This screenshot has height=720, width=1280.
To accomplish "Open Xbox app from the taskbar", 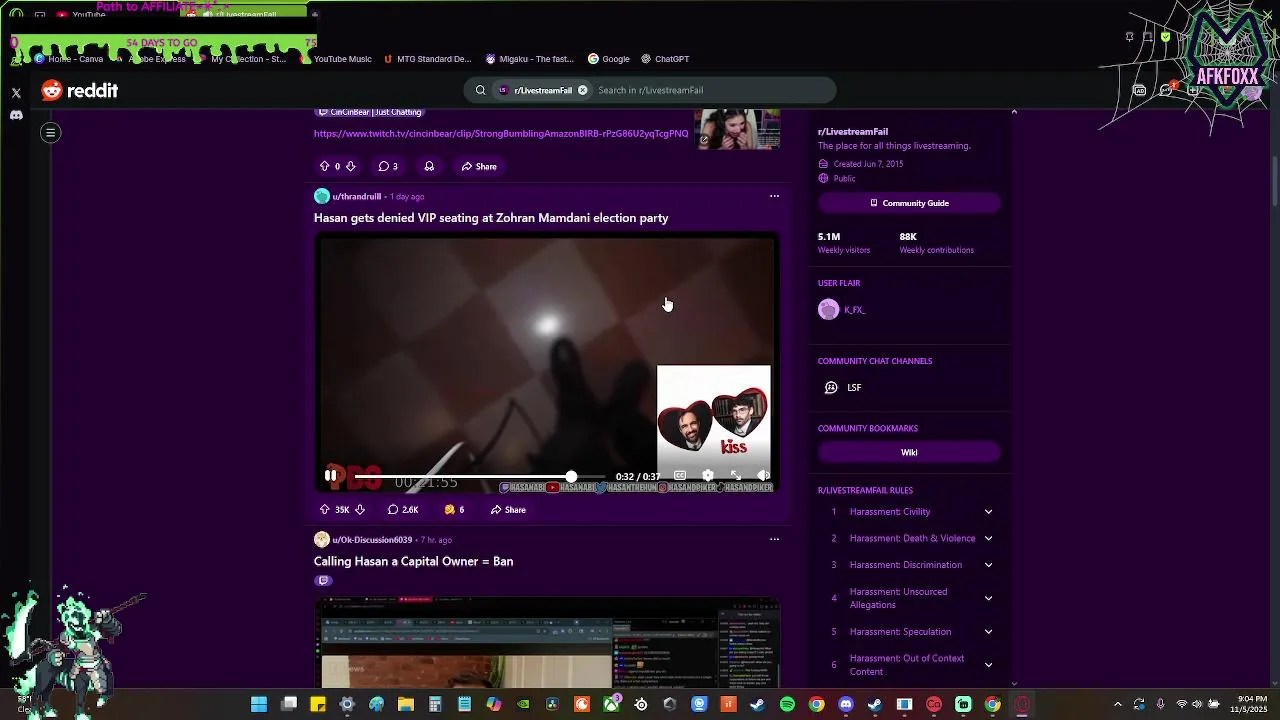I will (611, 704).
